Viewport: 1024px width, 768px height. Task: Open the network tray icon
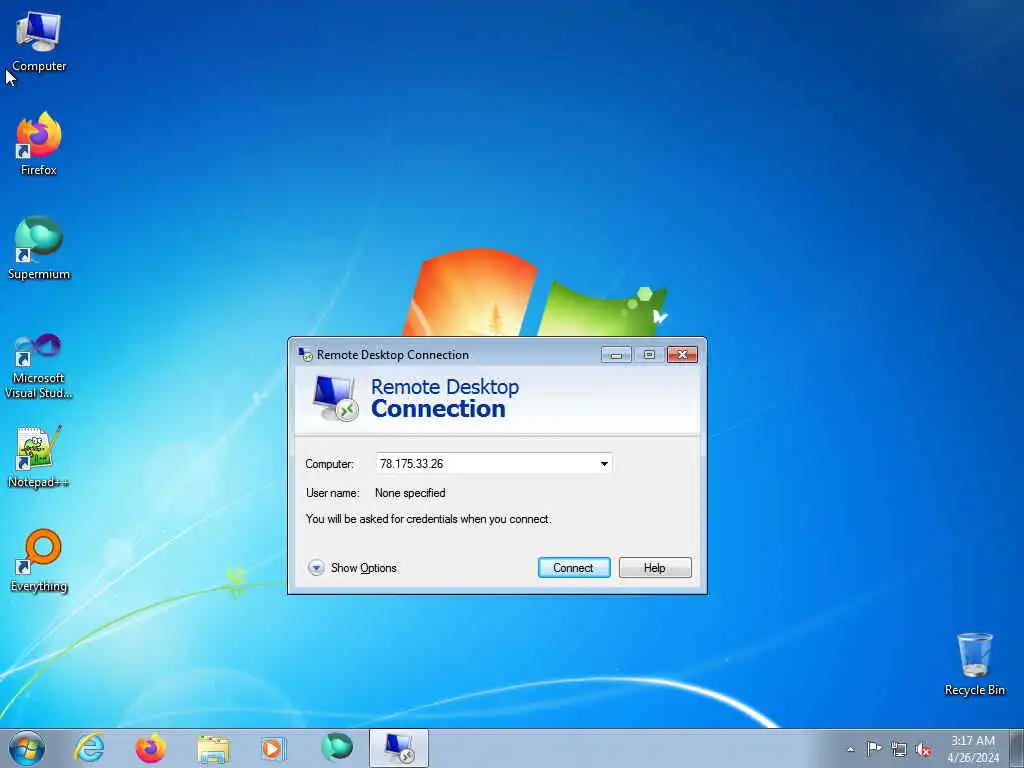[x=899, y=749]
